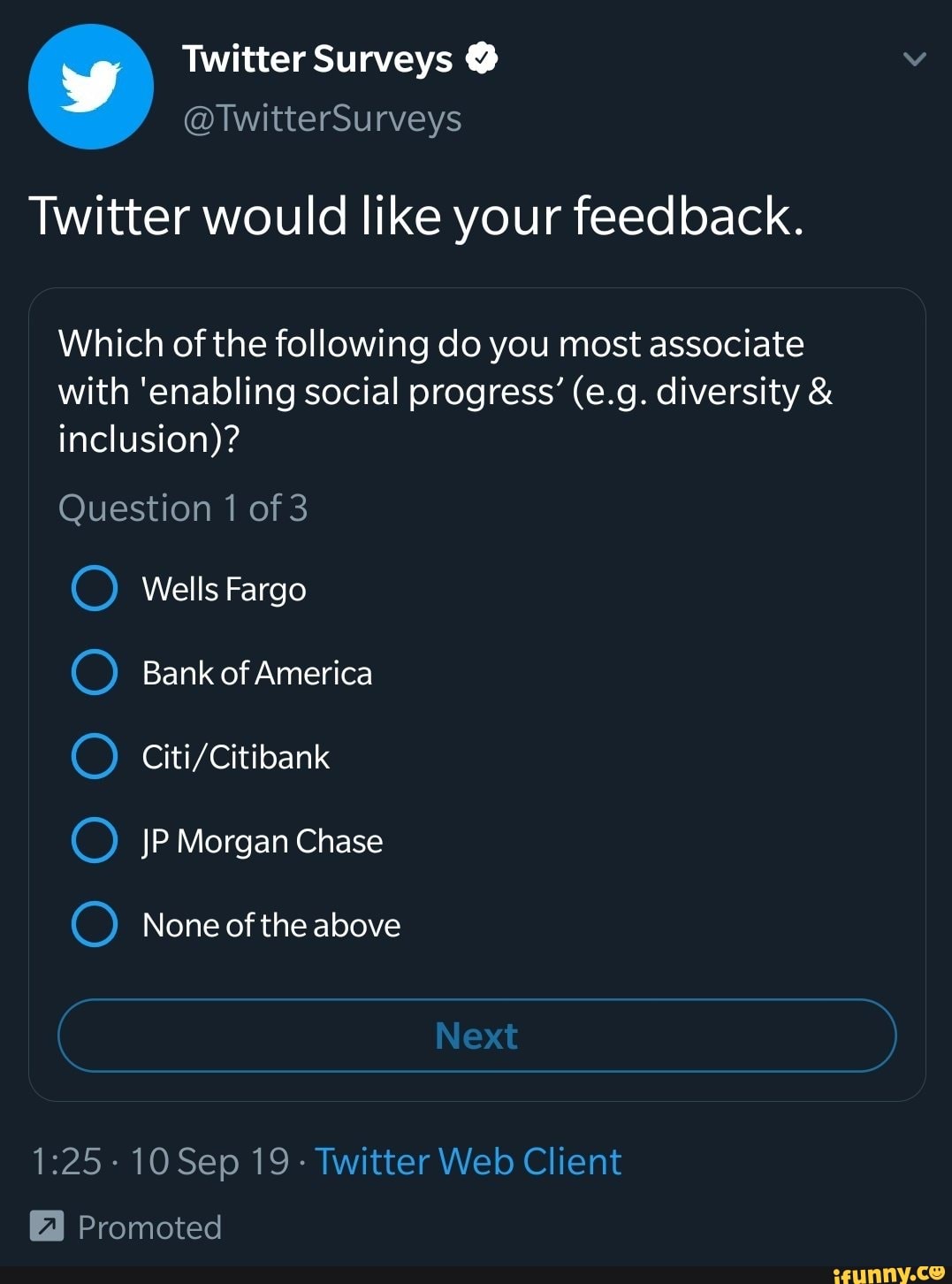Select the Bank of America option
Image resolution: width=952 pixels, height=1284 pixels.
(94, 672)
